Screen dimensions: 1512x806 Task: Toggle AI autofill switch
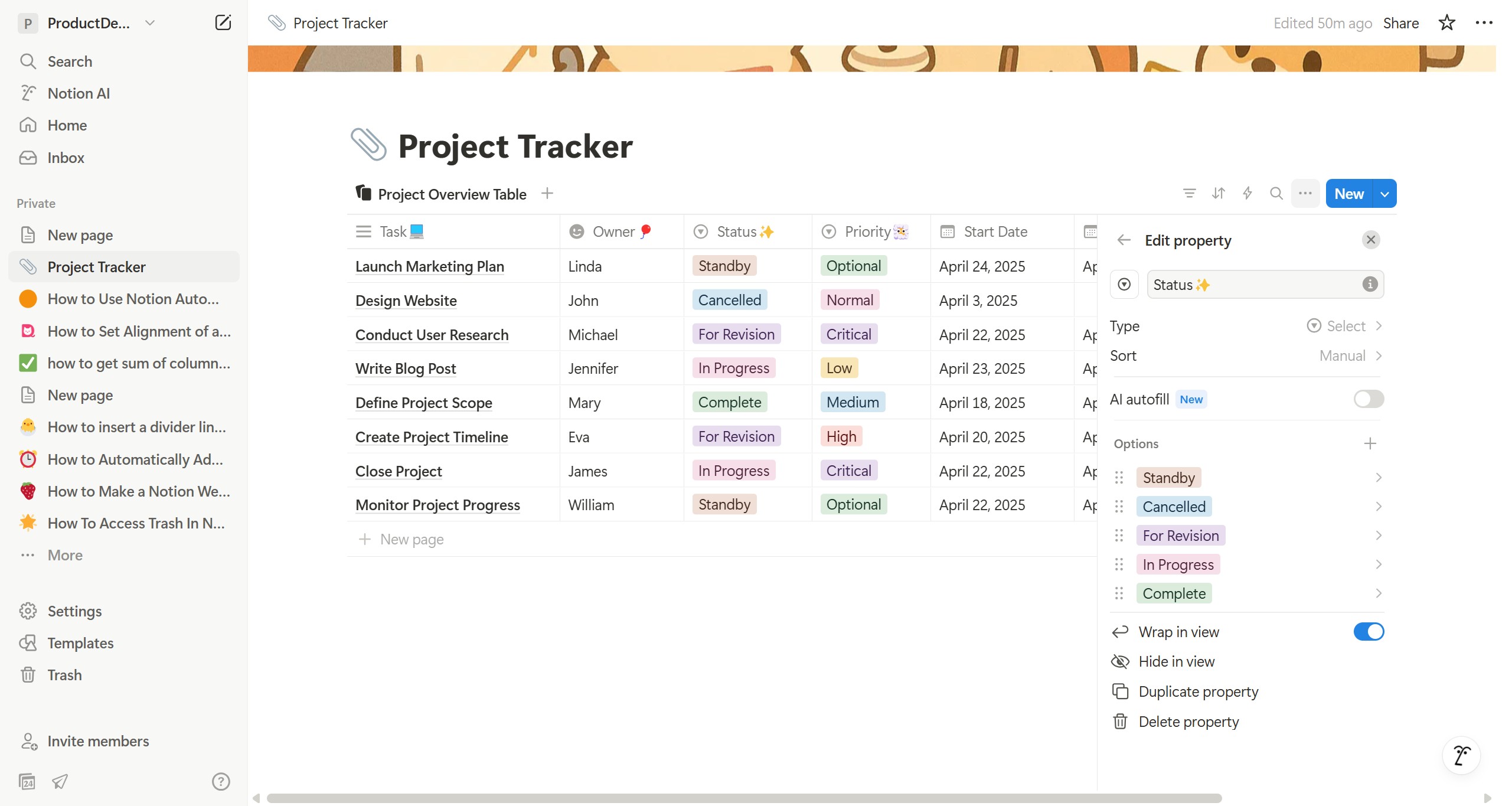(1369, 399)
